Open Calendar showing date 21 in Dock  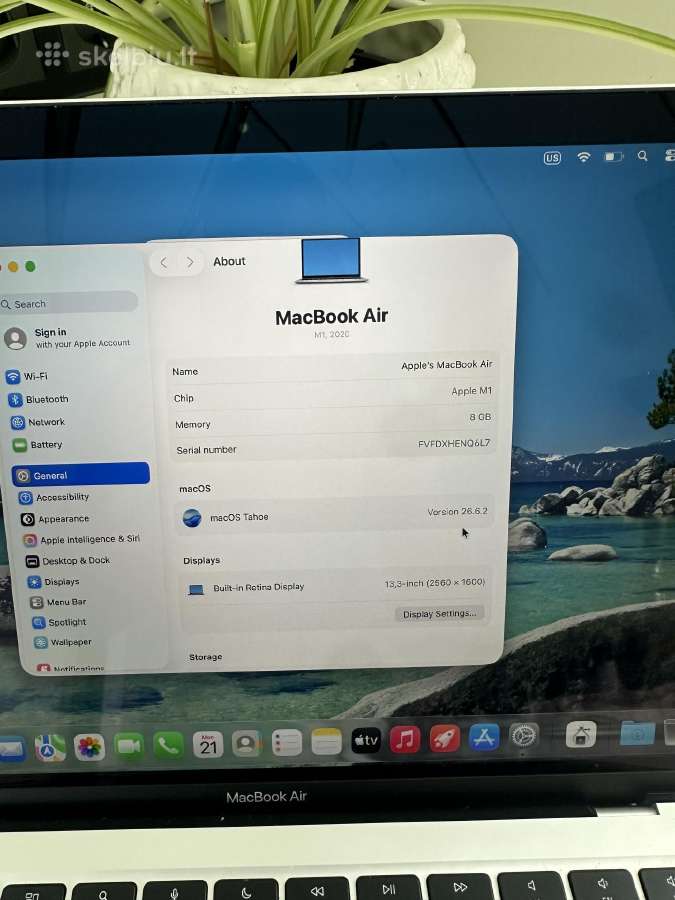coord(208,744)
